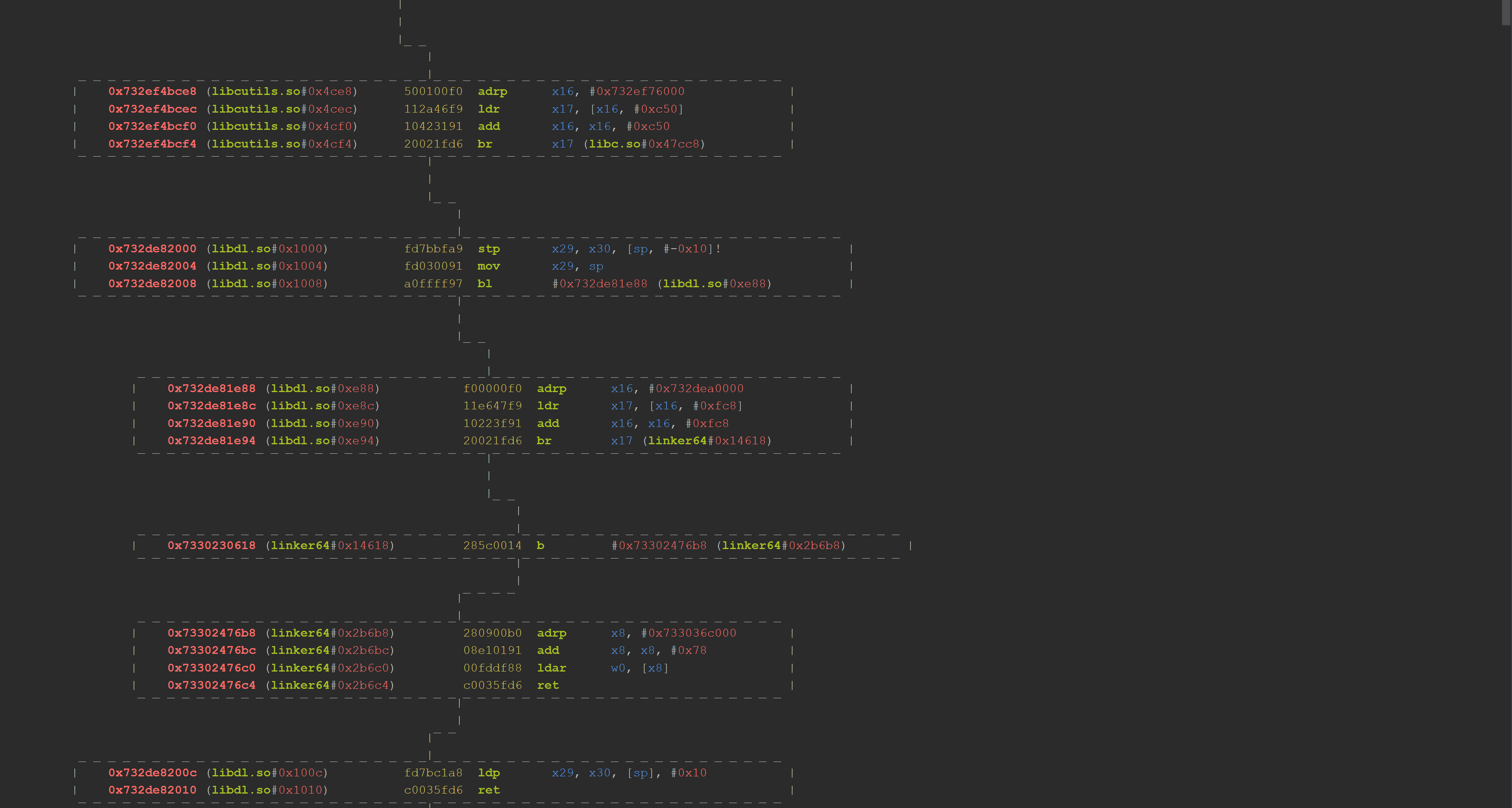Click the adrp operand #0x733036c000
Screen dimensions: 1512x808
689,633
